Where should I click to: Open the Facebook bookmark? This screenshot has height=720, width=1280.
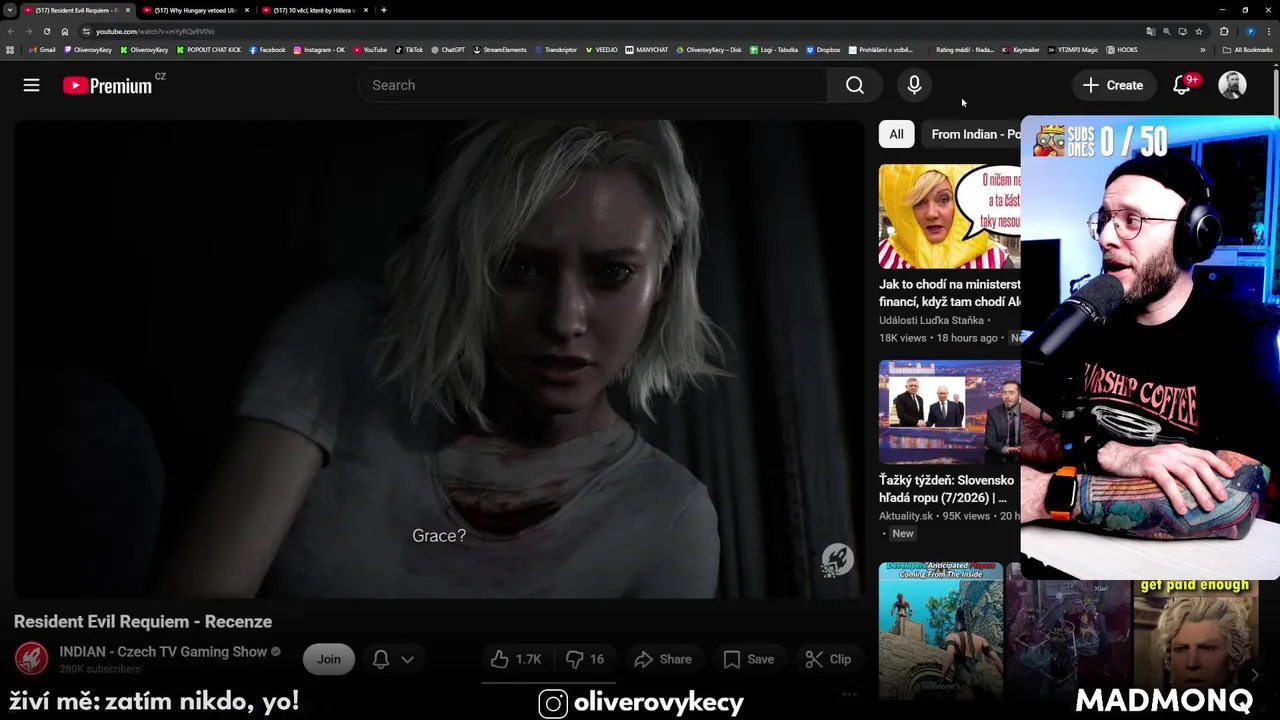tap(267, 49)
